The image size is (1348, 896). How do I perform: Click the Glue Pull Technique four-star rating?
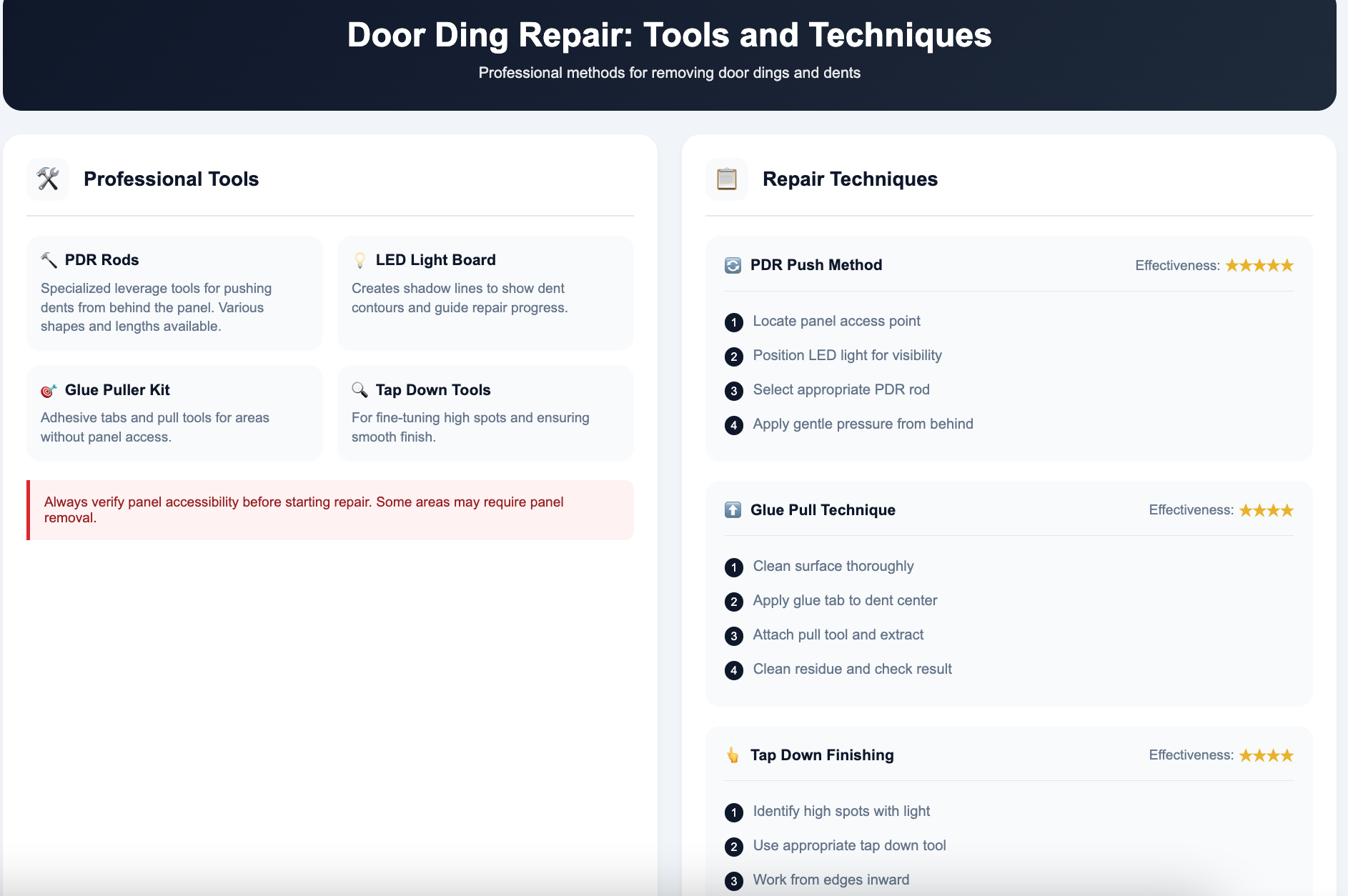tap(1266, 510)
